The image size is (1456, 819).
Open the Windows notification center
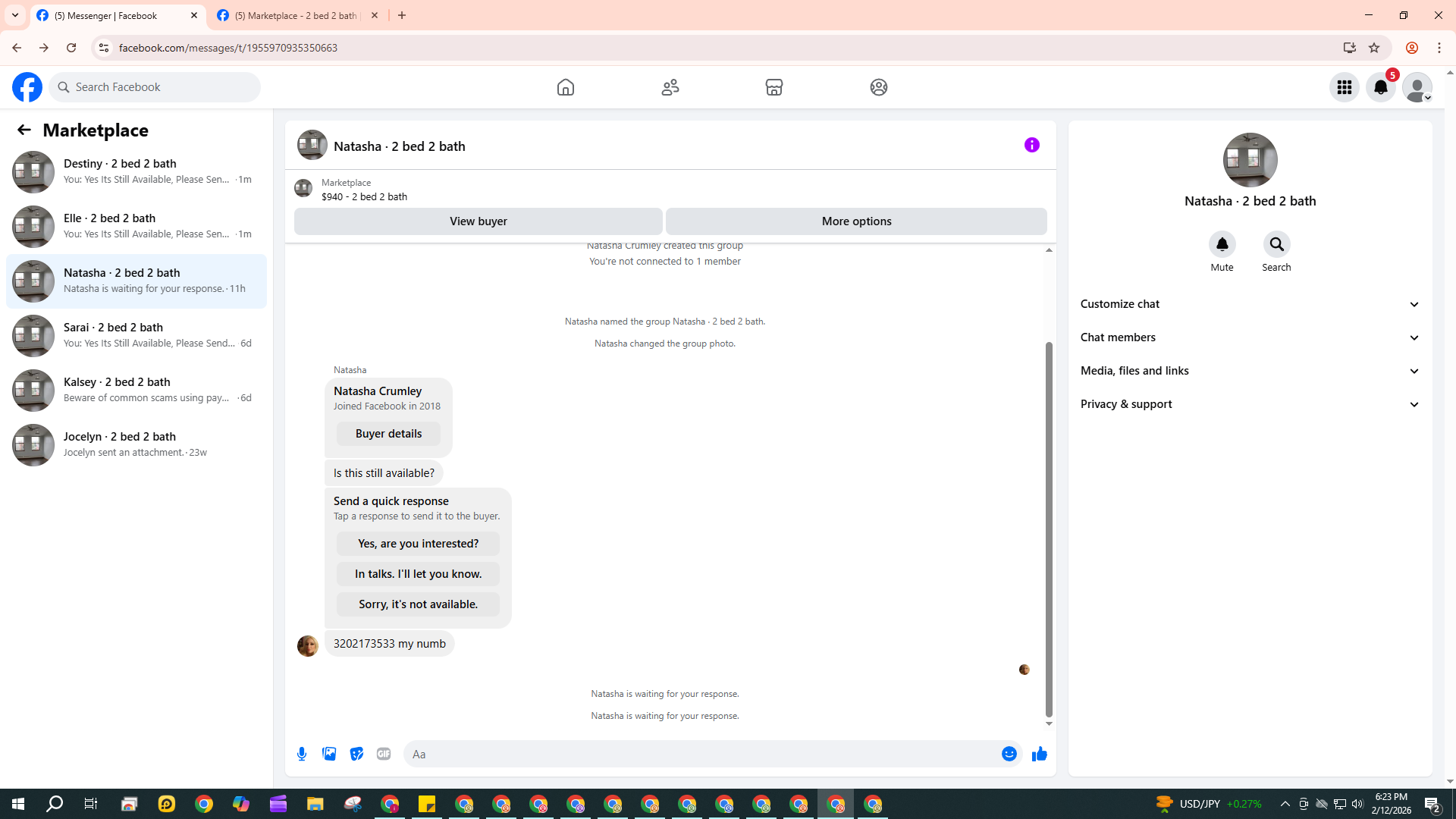pyautogui.click(x=1432, y=804)
